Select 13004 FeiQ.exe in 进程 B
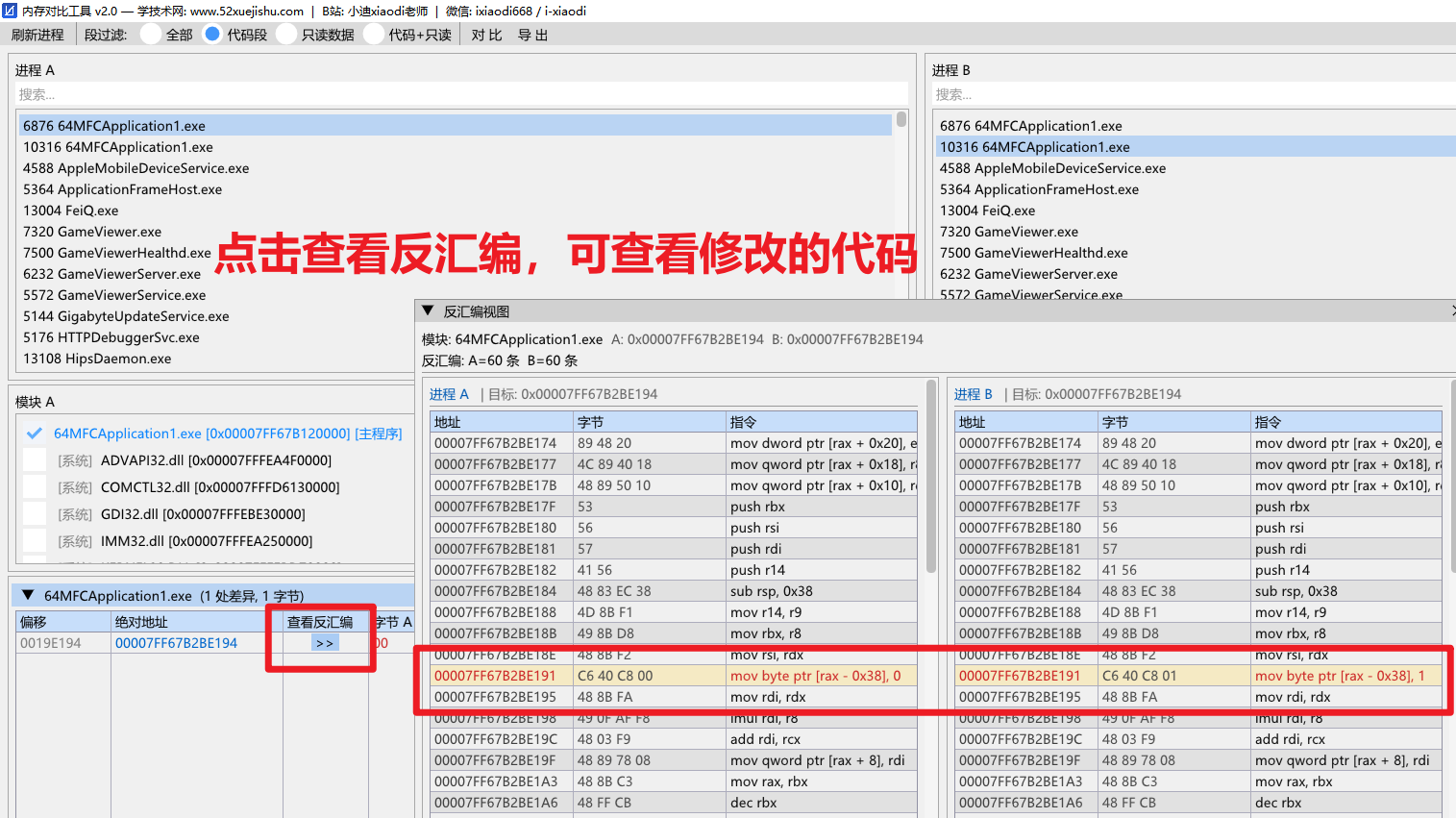 click(1196, 211)
